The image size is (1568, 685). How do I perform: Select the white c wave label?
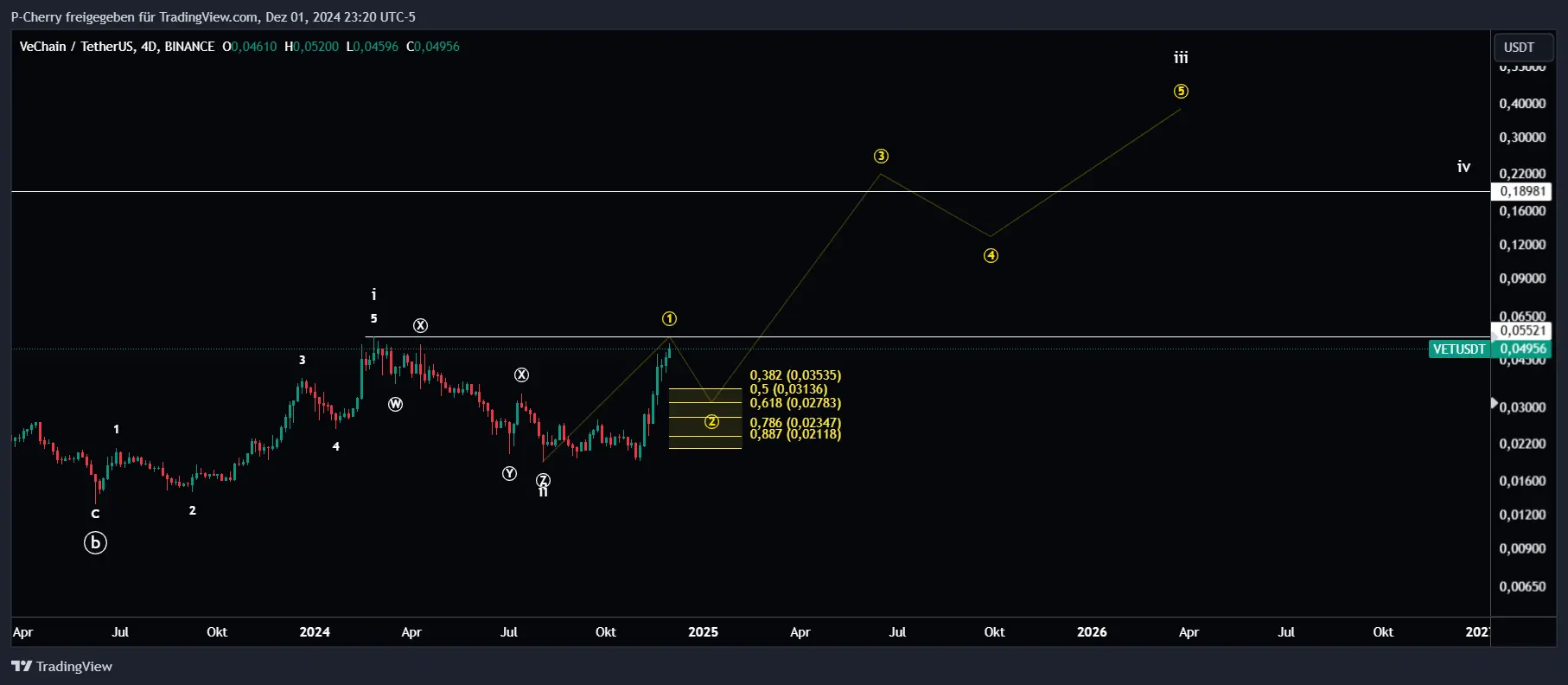pyautogui.click(x=95, y=514)
